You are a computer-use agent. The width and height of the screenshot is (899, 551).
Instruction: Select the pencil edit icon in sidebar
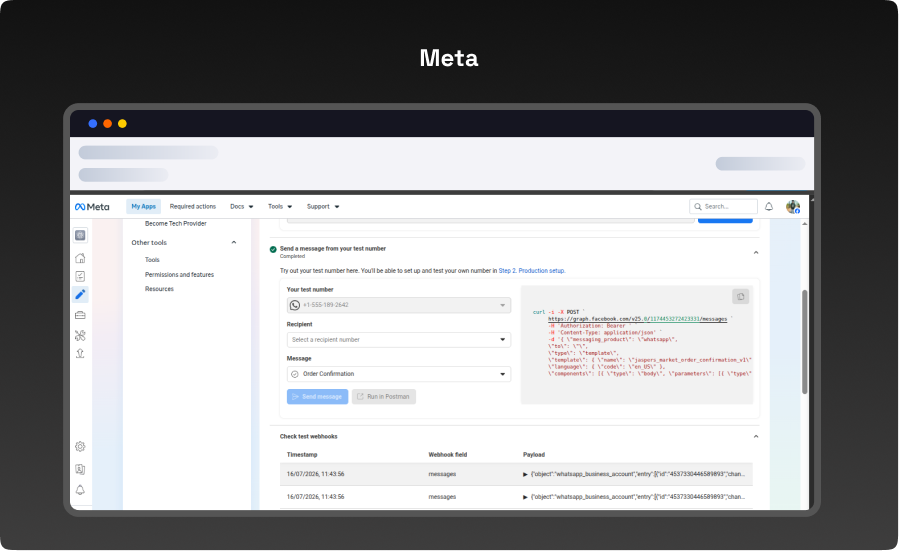pyautogui.click(x=80, y=295)
